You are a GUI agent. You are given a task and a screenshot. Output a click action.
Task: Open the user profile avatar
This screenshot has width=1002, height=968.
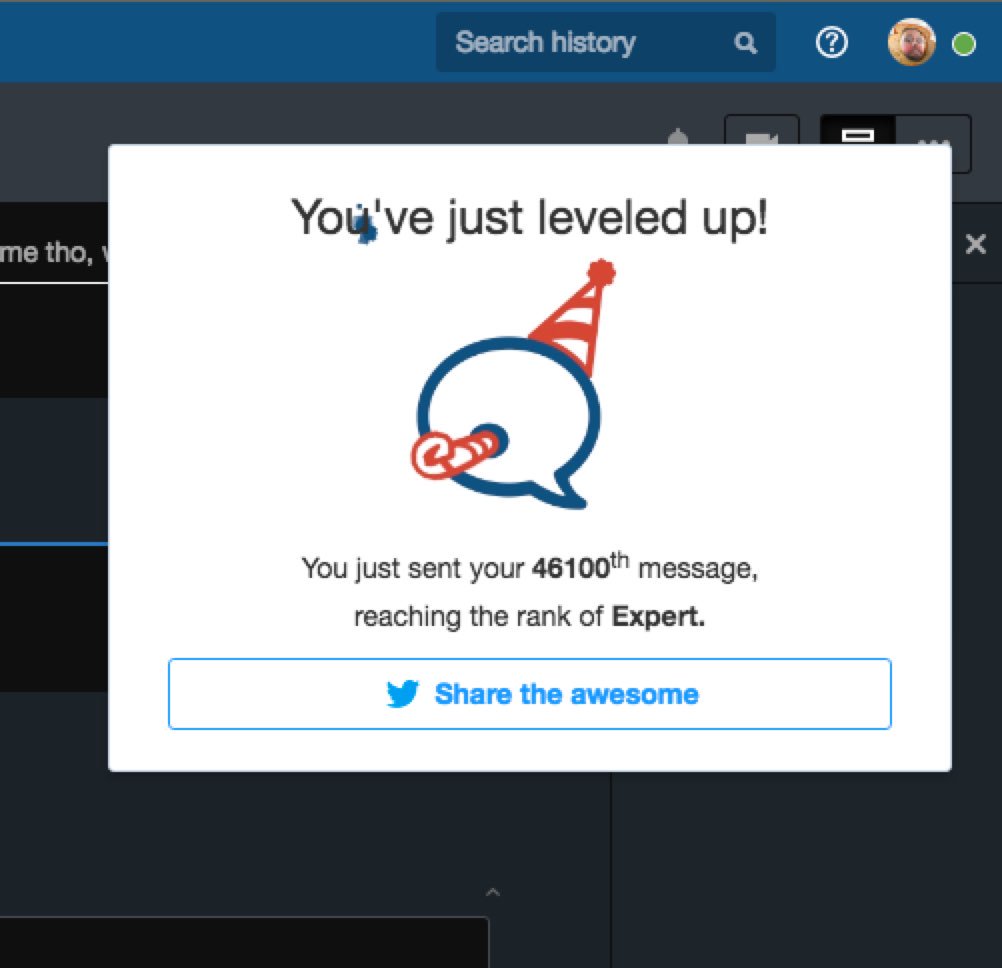pos(911,43)
